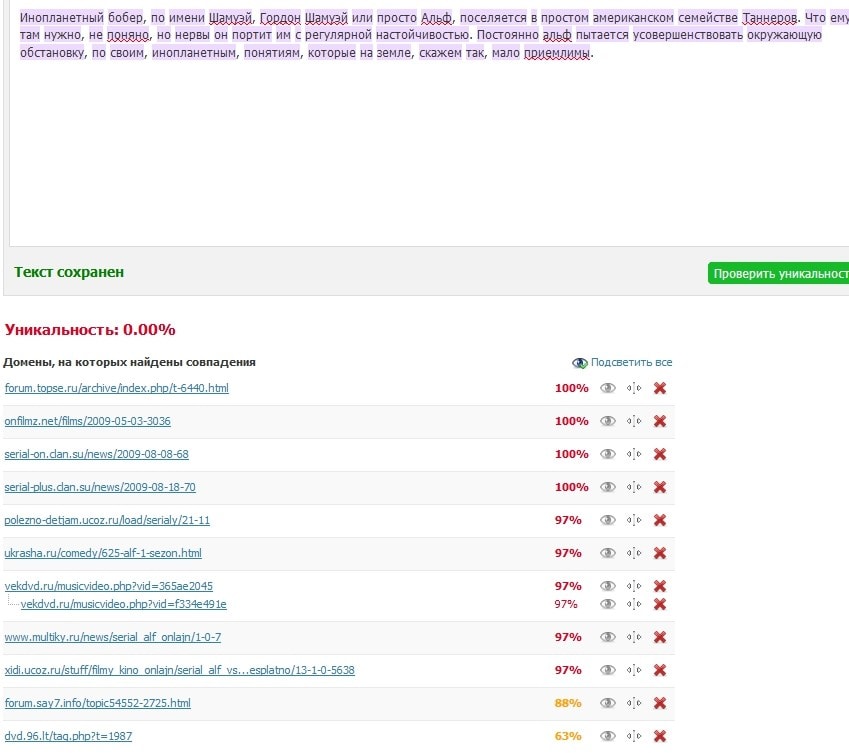The width and height of the screenshot is (849, 753).
Task: Click the Текст сохранен status message
Action: pos(69,272)
